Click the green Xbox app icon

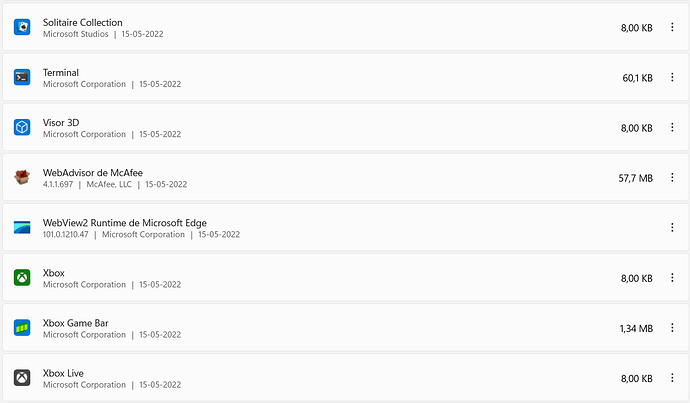(x=22, y=278)
